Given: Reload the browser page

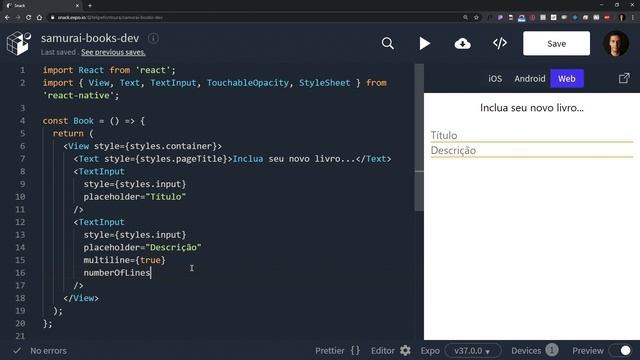Looking at the screenshot, I should click(x=29, y=18).
